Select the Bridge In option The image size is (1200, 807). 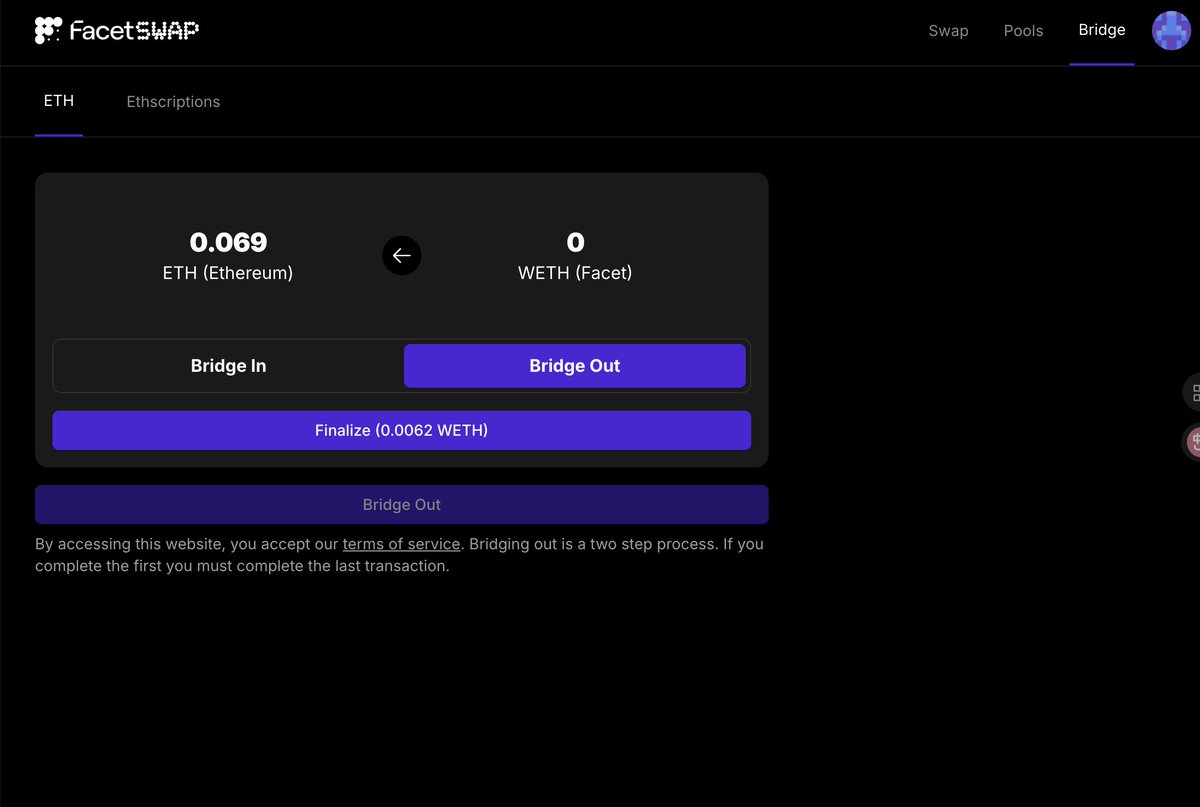(x=229, y=366)
